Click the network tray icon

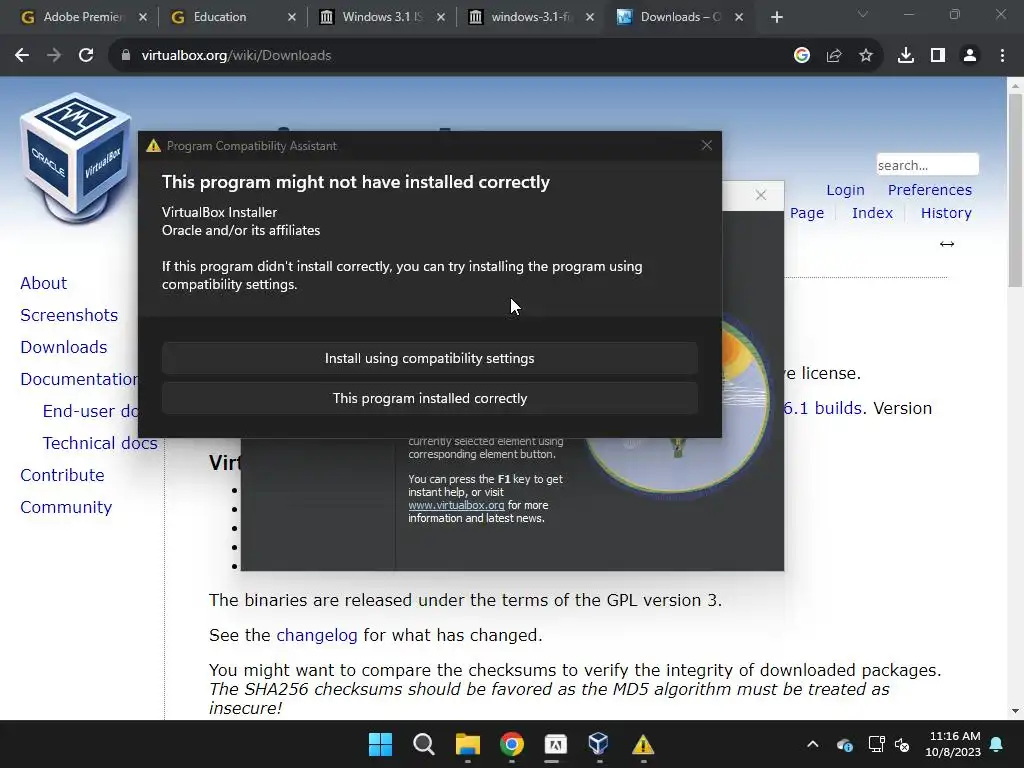pyautogui.click(x=876, y=744)
